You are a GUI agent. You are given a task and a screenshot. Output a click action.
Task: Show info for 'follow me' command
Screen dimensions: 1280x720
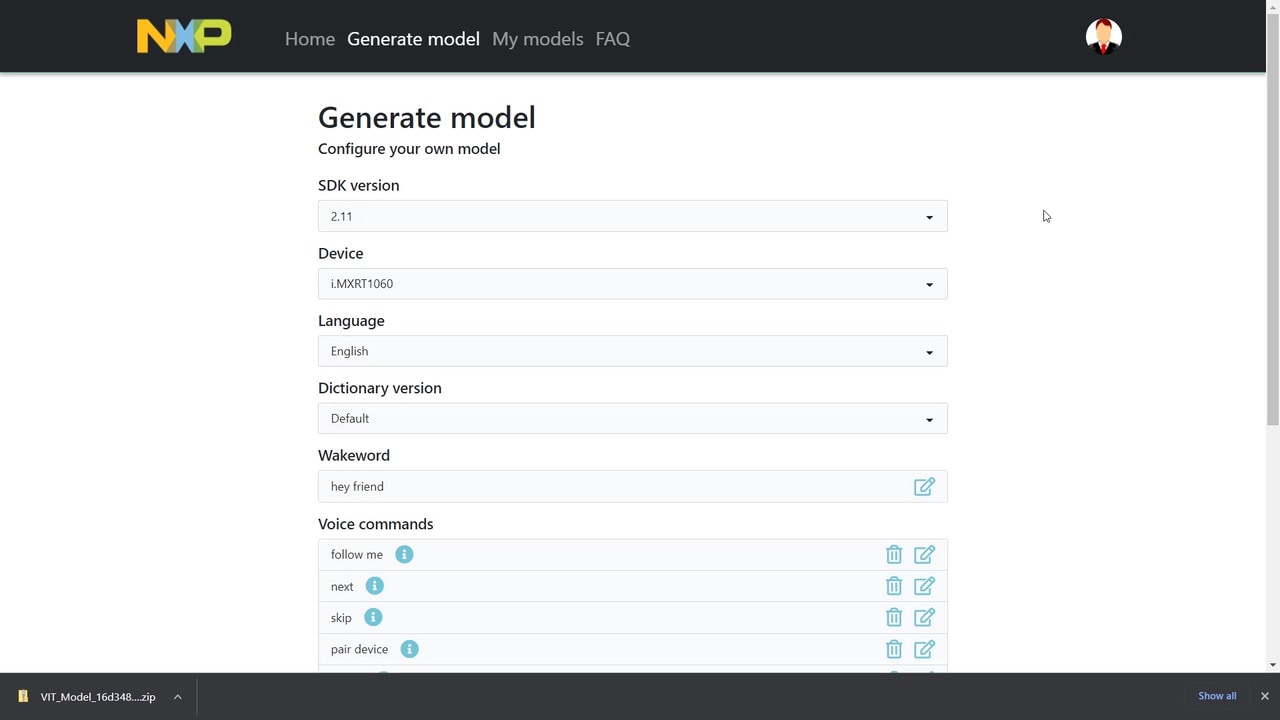coord(404,555)
